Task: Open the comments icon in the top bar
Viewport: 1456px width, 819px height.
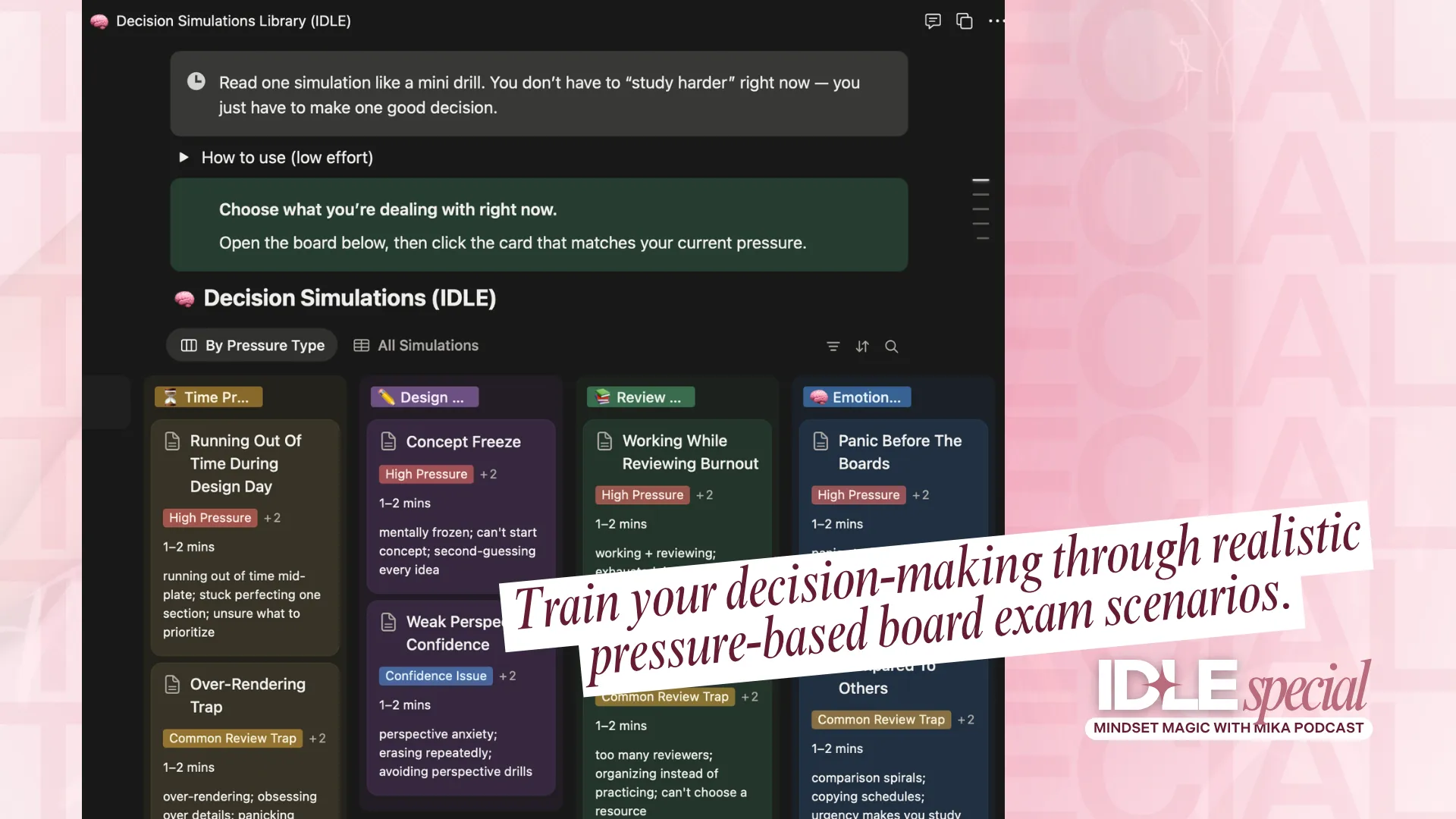Action: click(933, 21)
